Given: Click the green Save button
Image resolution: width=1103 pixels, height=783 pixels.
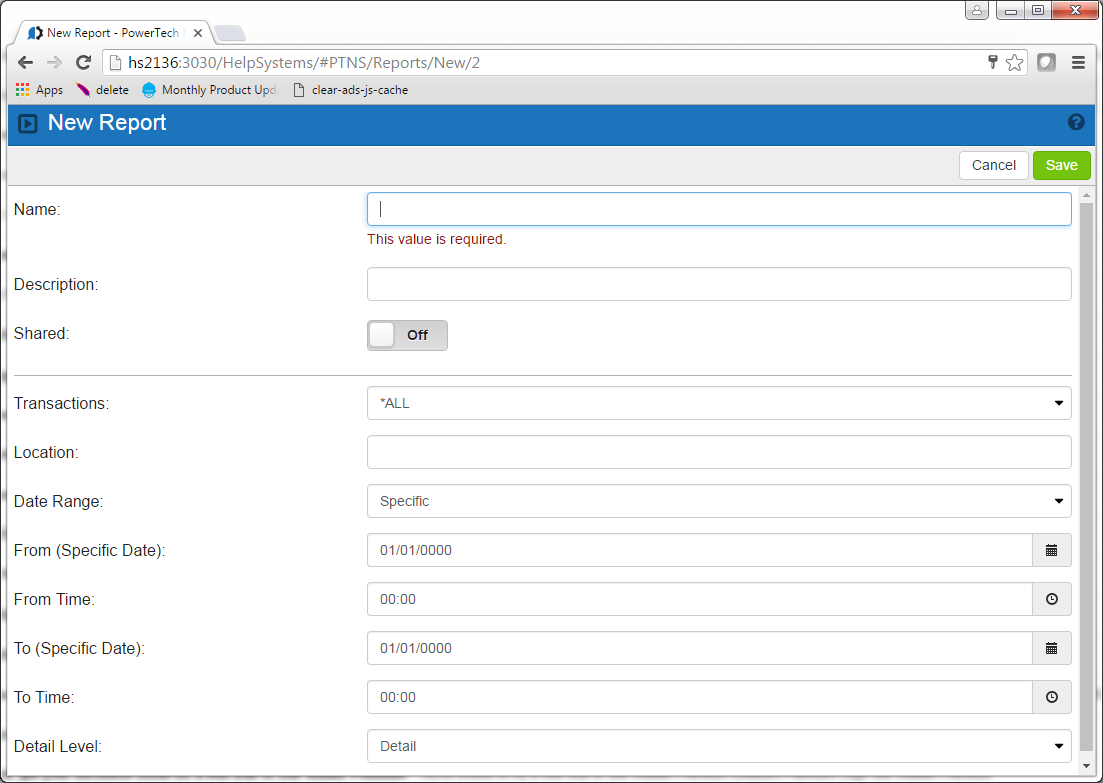Looking at the screenshot, I should click(x=1061, y=165).
